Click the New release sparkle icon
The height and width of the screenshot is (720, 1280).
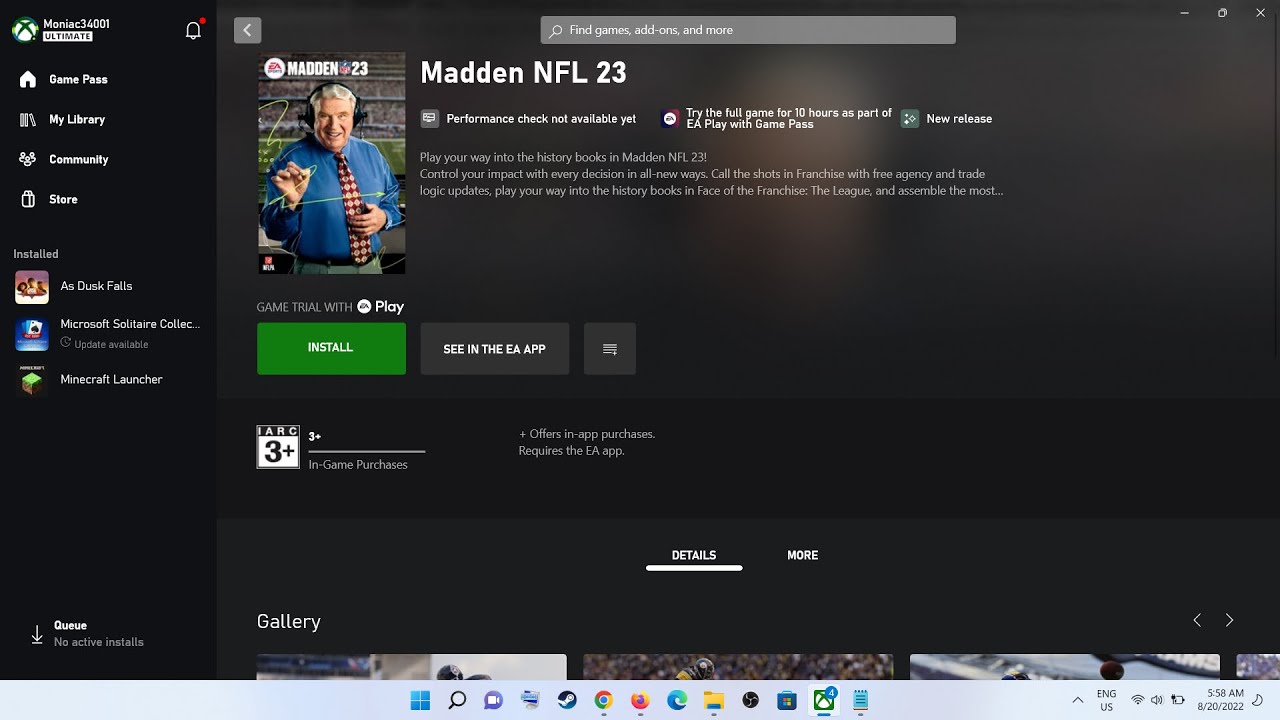pos(909,119)
